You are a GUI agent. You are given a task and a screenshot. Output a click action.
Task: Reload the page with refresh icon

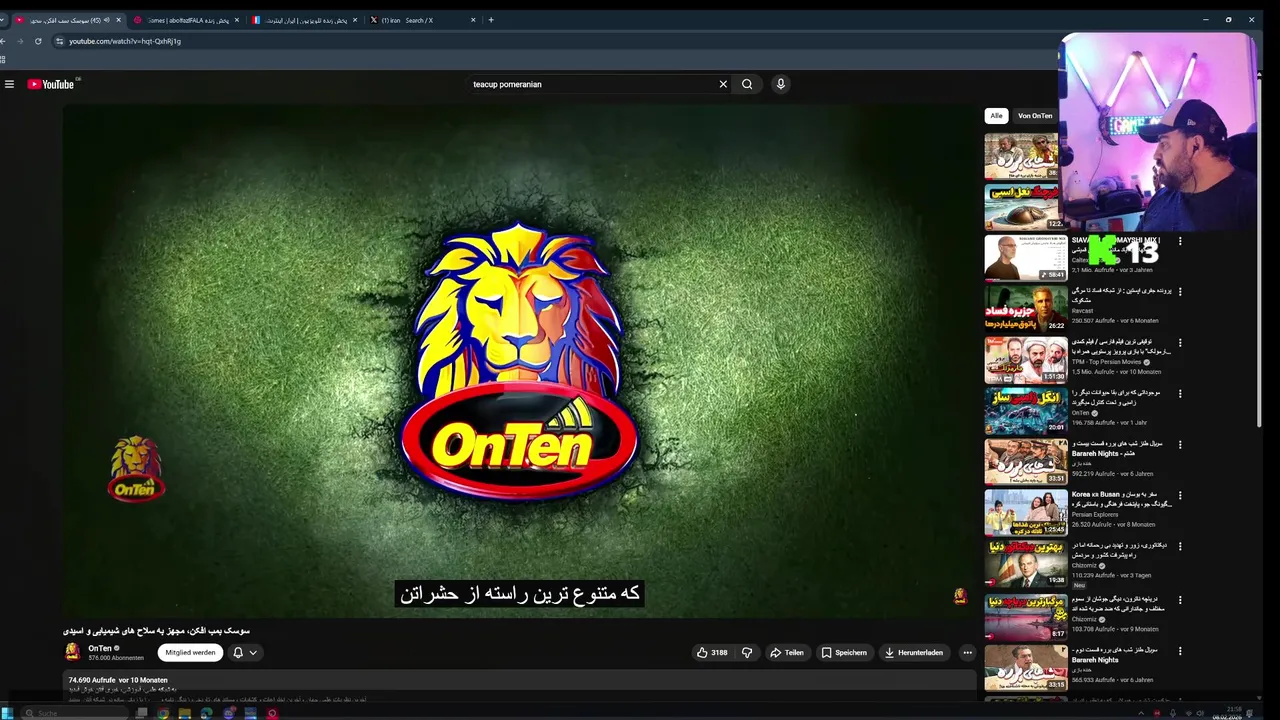[x=38, y=41]
